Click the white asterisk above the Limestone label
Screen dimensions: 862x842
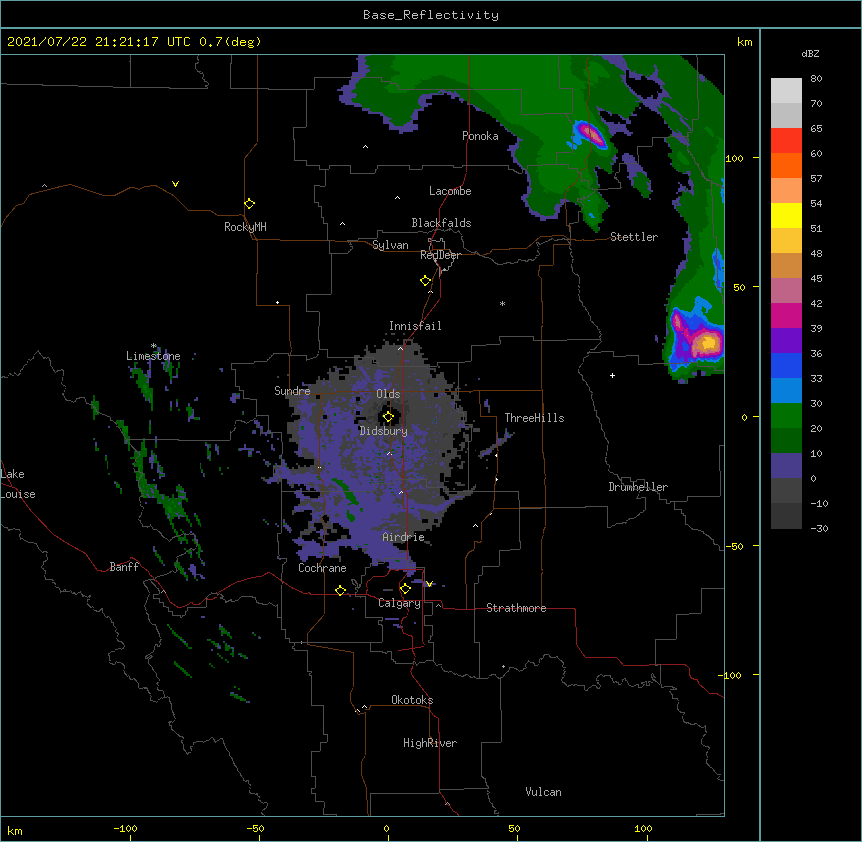pyautogui.click(x=153, y=346)
